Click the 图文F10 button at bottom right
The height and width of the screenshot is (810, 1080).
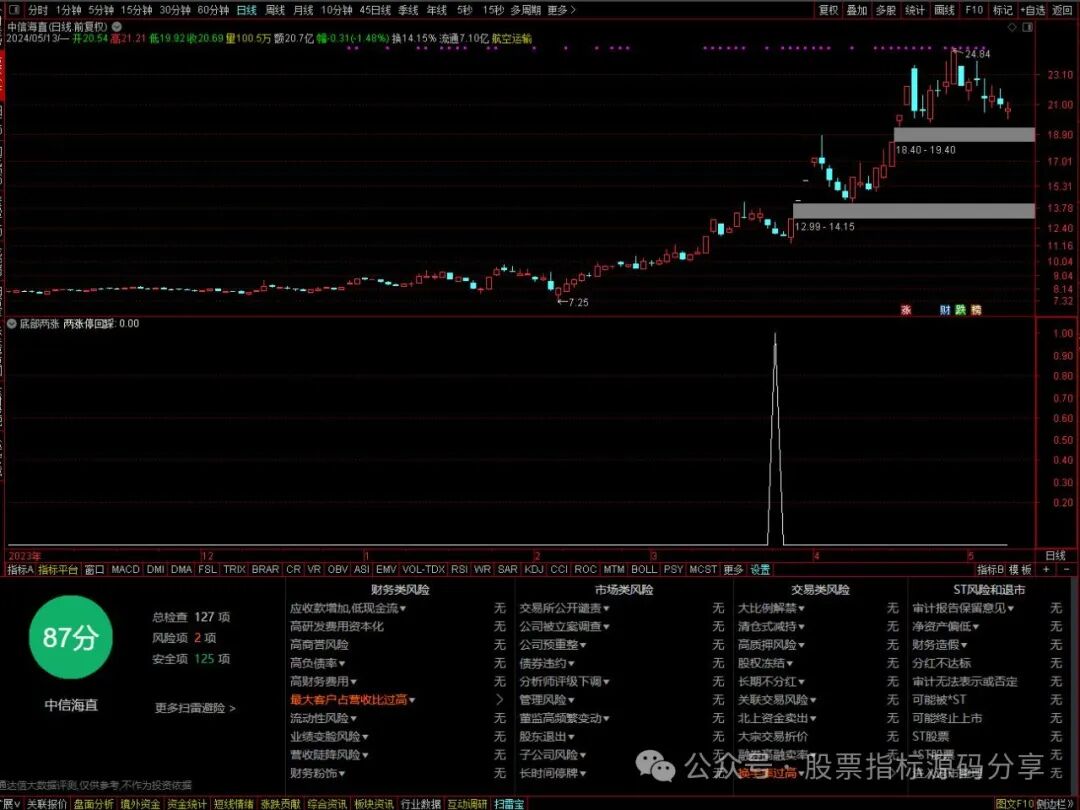1015,804
